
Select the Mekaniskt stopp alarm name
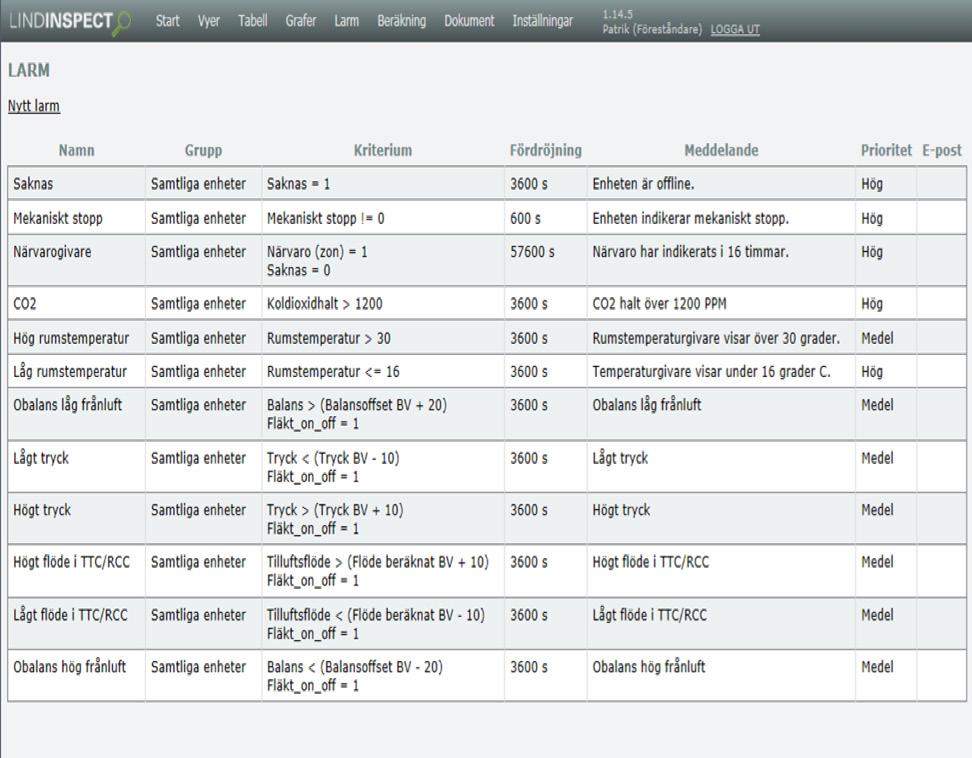tap(58, 218)
